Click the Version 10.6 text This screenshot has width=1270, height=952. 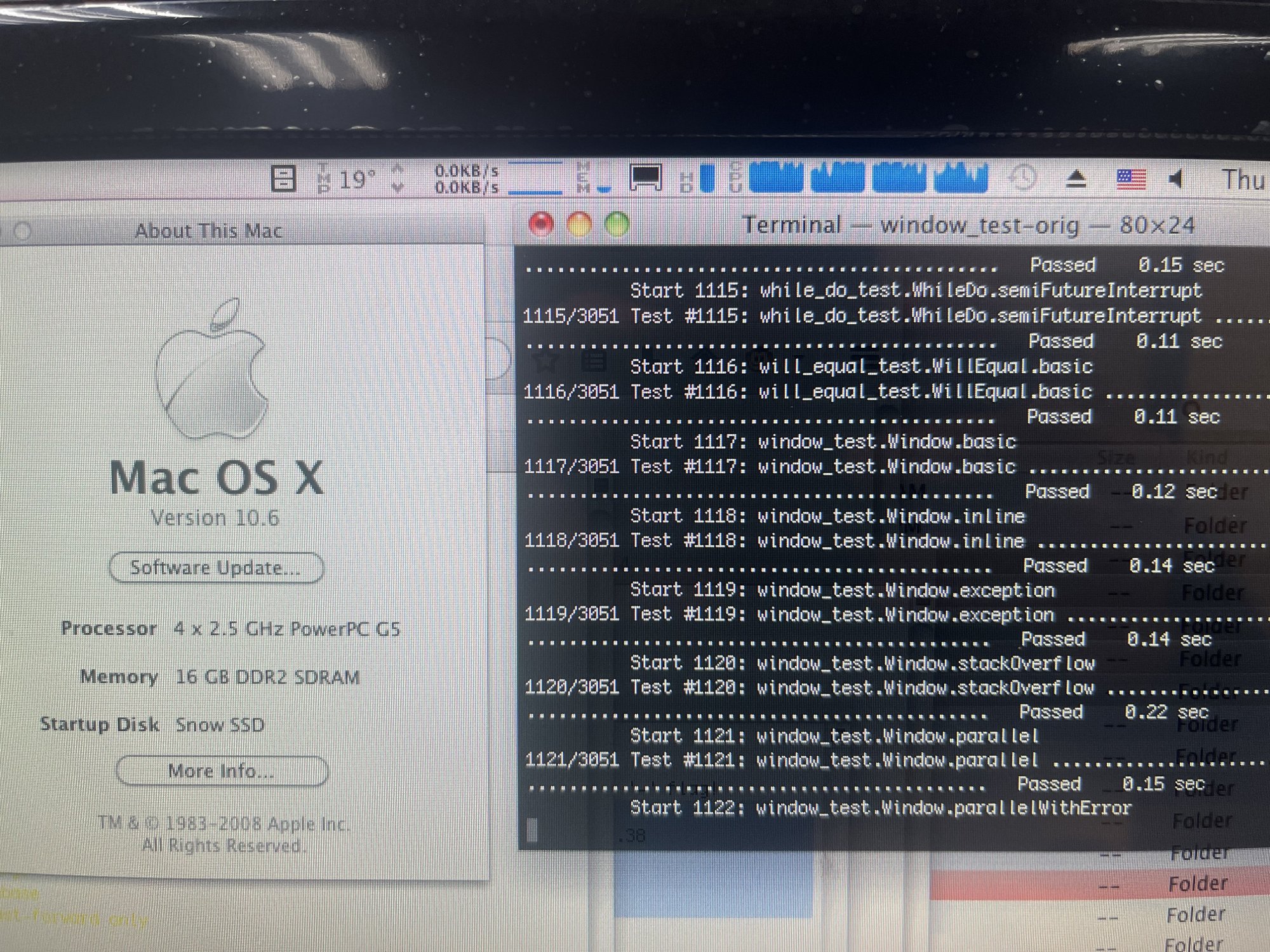pos(215,518)
